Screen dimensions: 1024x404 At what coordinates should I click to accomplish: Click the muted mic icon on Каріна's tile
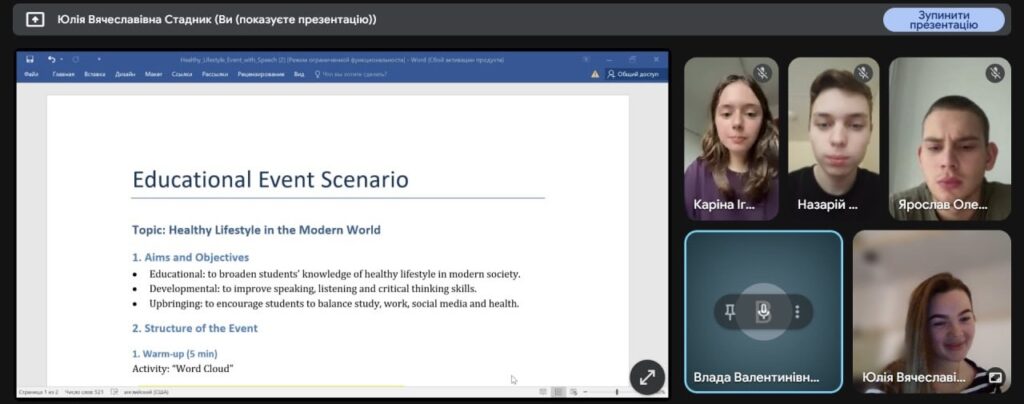coord(762,73)
